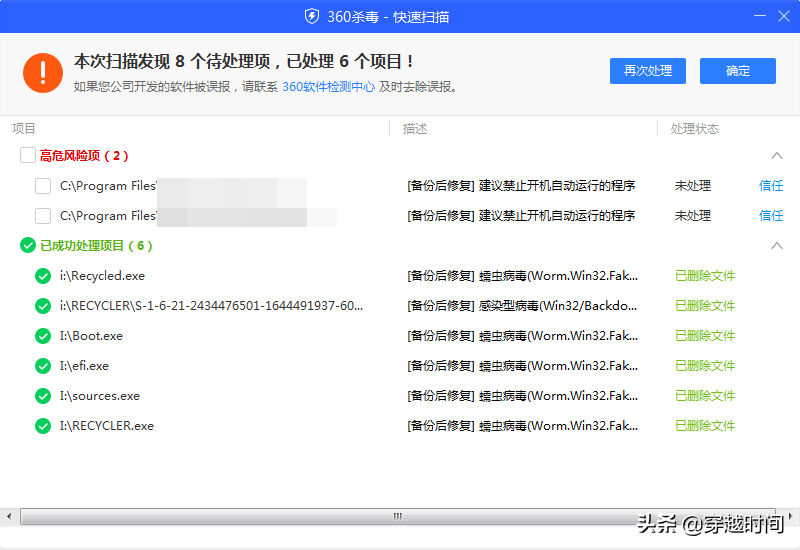
Task: Click the scrollbar right arrow
Action: [790, 516]
